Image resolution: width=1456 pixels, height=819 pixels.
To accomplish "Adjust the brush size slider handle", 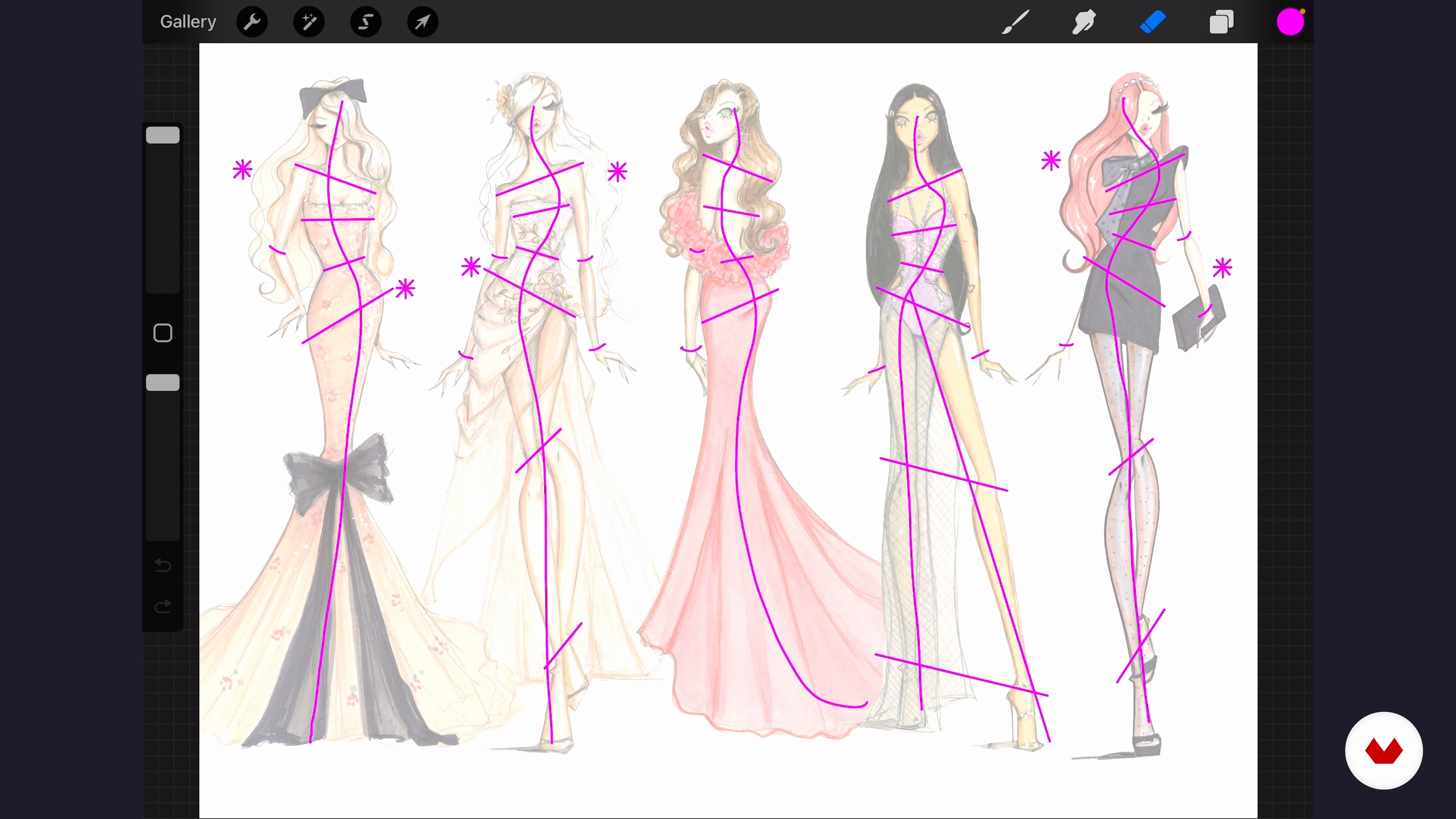I will (163, 135).
